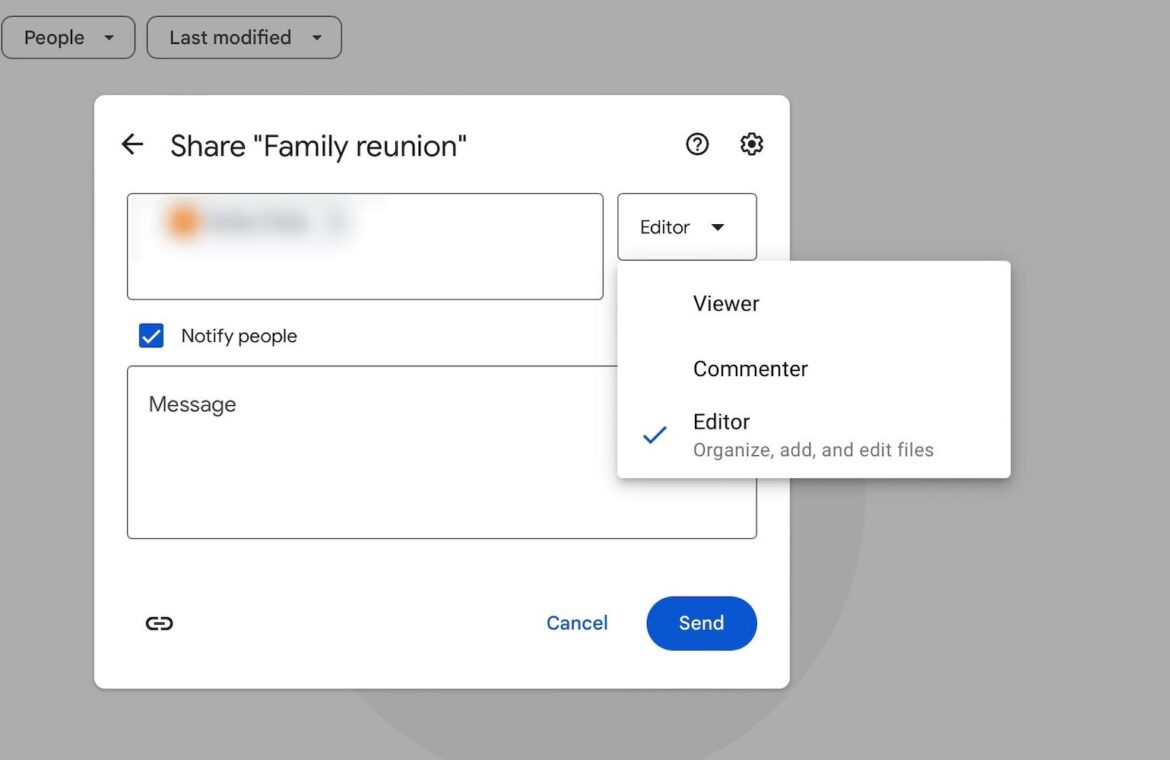This screenshot has height=760, width=1170.
Task: Click the Send button
Action: tap(701, 623)
